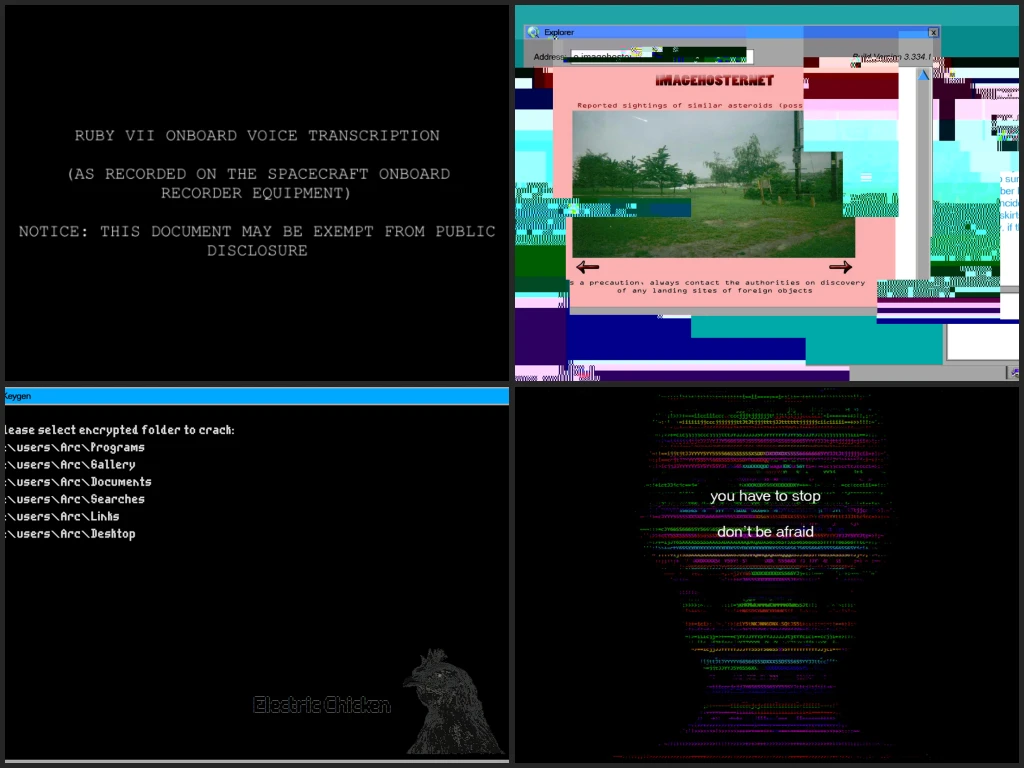
Task: Click the blue scroll-up triangle in Explorer
Action: coord(924,75)
